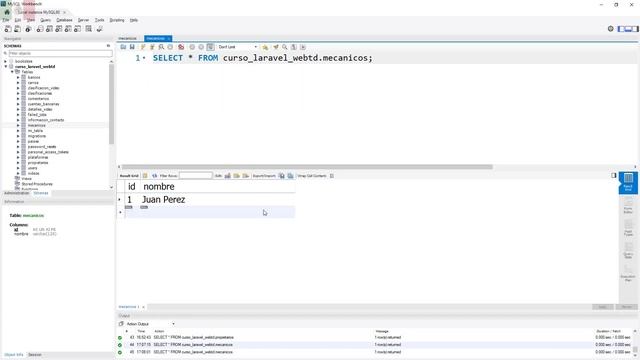This screenshot has height=360, width=640.
Task: Toggle the results side panel visibility
Action: (613, 176)
